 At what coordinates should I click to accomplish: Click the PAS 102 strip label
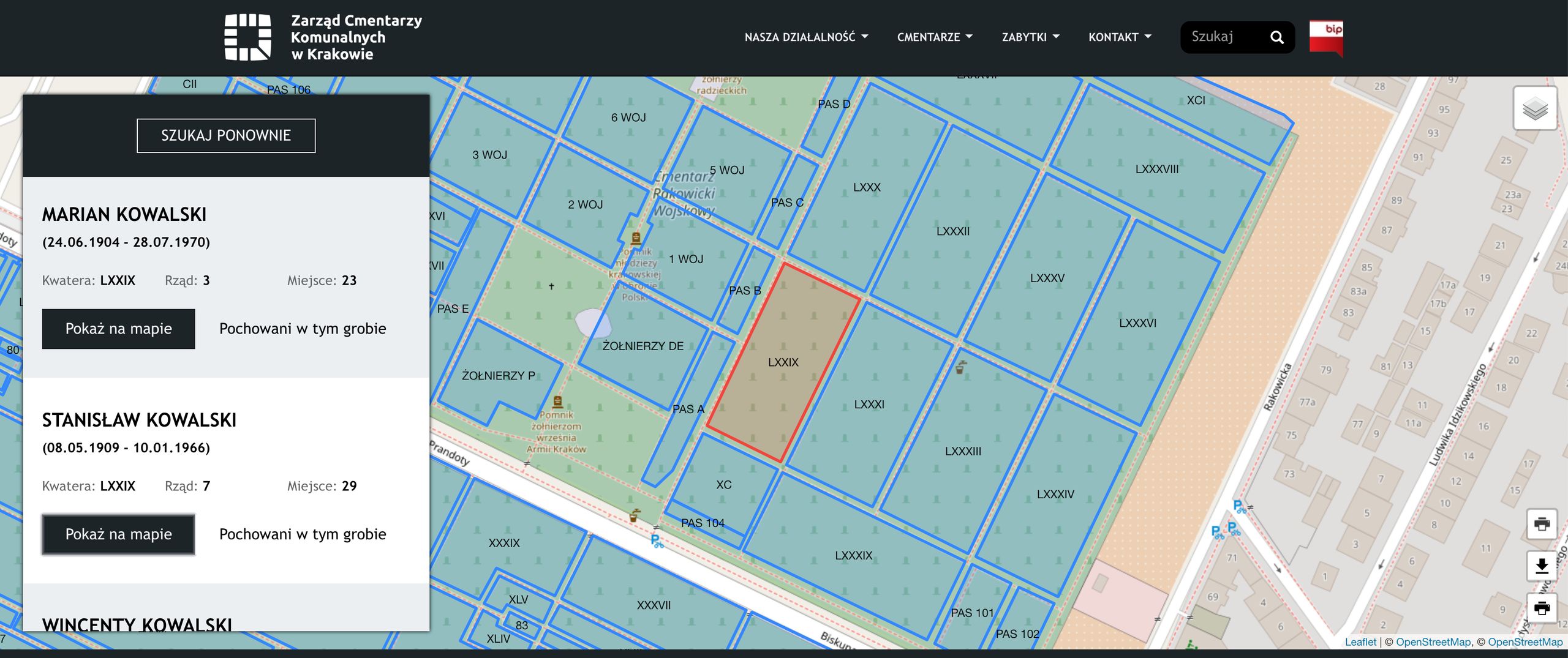1017,634
